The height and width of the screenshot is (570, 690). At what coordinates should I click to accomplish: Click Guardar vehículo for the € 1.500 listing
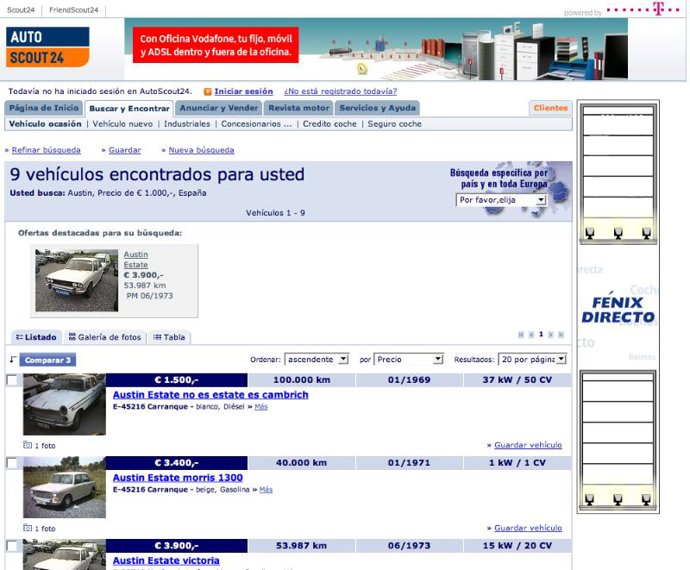tap(528, 445)
